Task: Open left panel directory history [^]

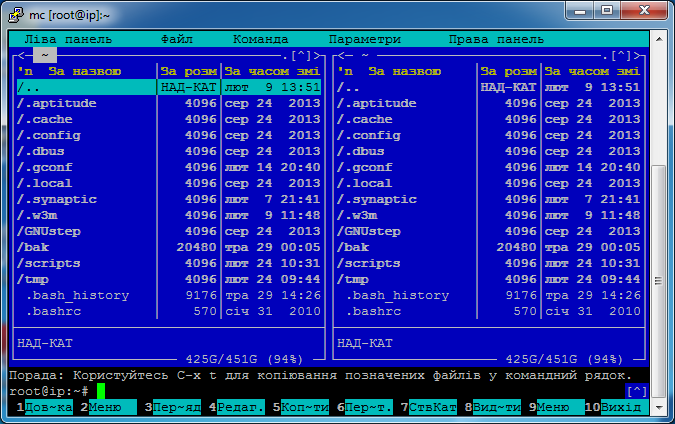Action: tap(301, 56)
